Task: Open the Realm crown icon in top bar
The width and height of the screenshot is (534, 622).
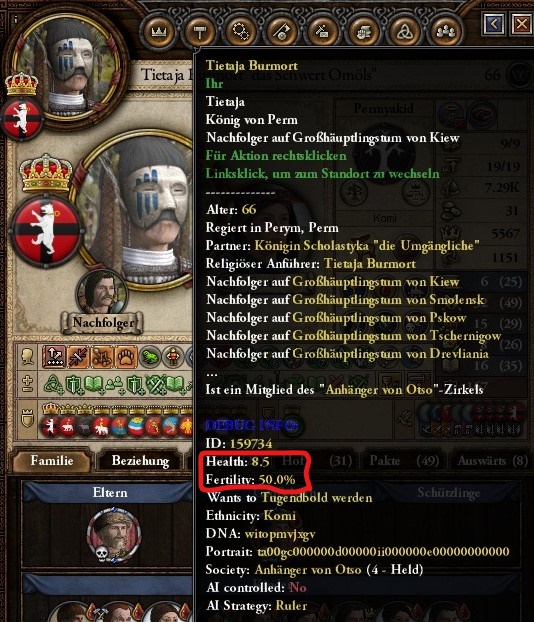Action: pos(159,31)
